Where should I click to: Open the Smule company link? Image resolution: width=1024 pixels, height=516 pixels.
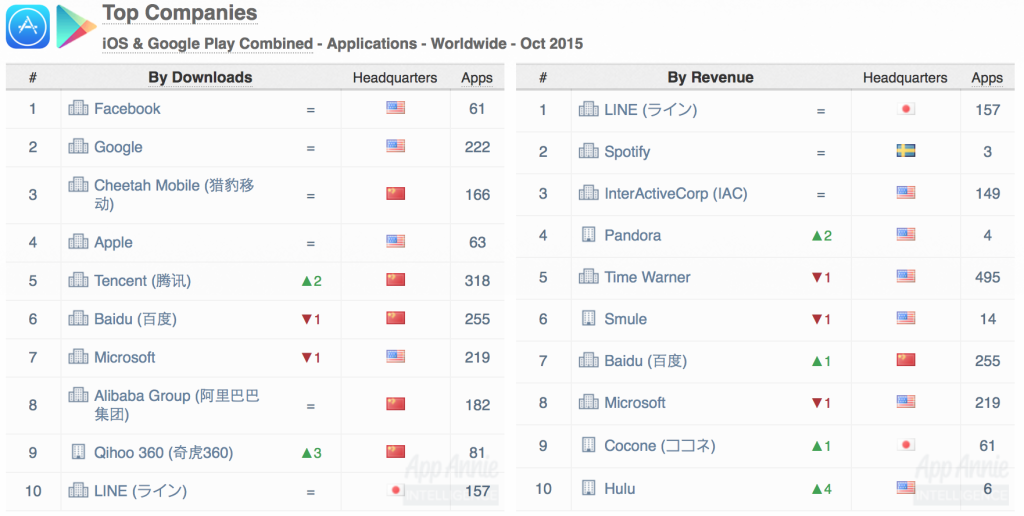coord(626,319)
